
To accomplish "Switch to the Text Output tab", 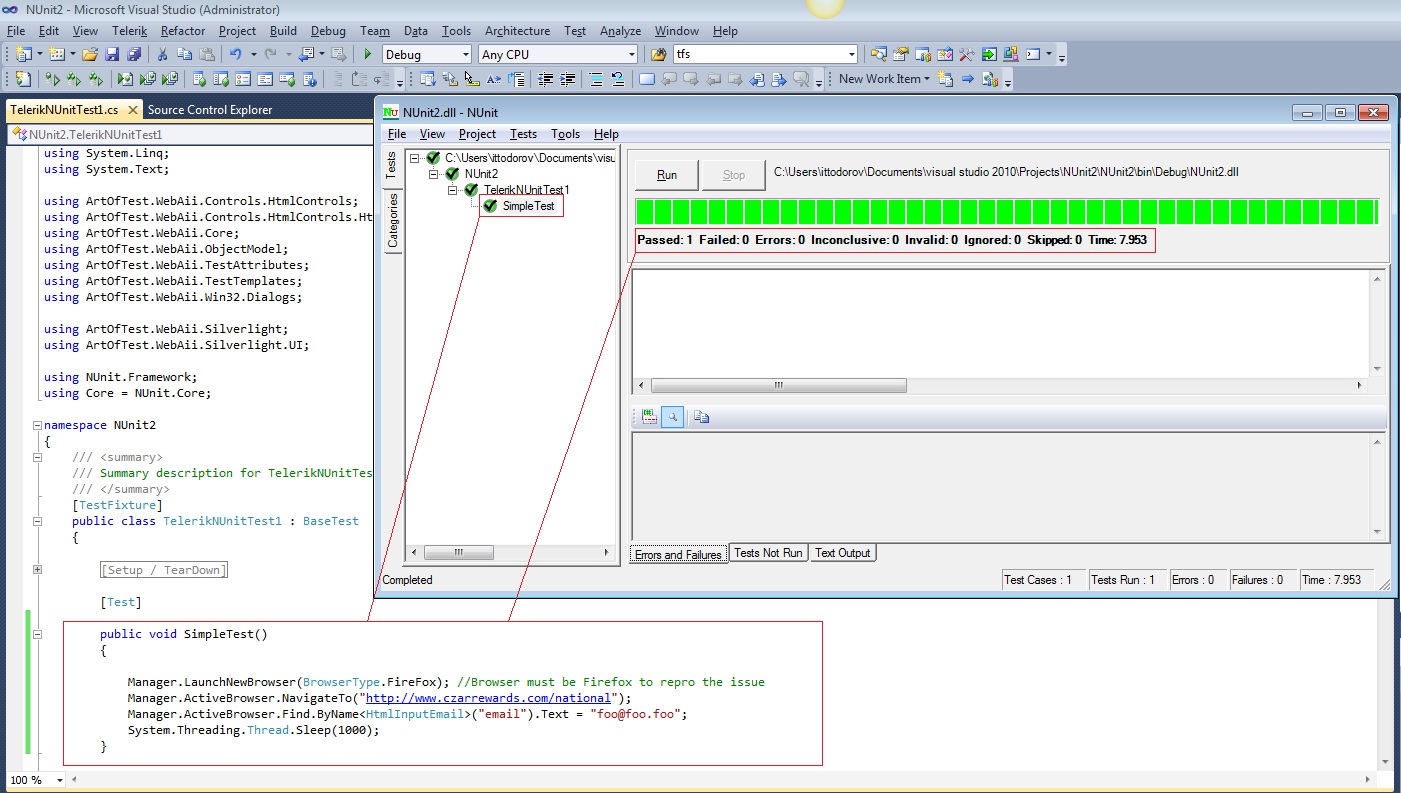I will click(x=842, y=553).
